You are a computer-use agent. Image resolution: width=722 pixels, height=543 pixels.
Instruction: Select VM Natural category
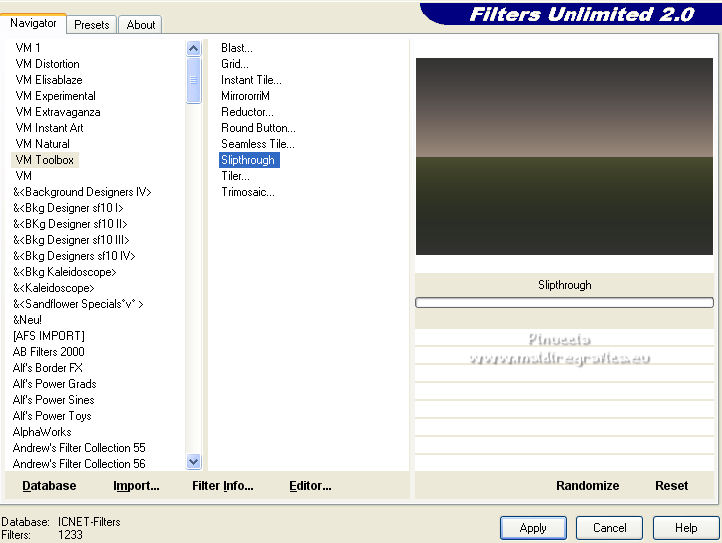click(x=42, y=144)
